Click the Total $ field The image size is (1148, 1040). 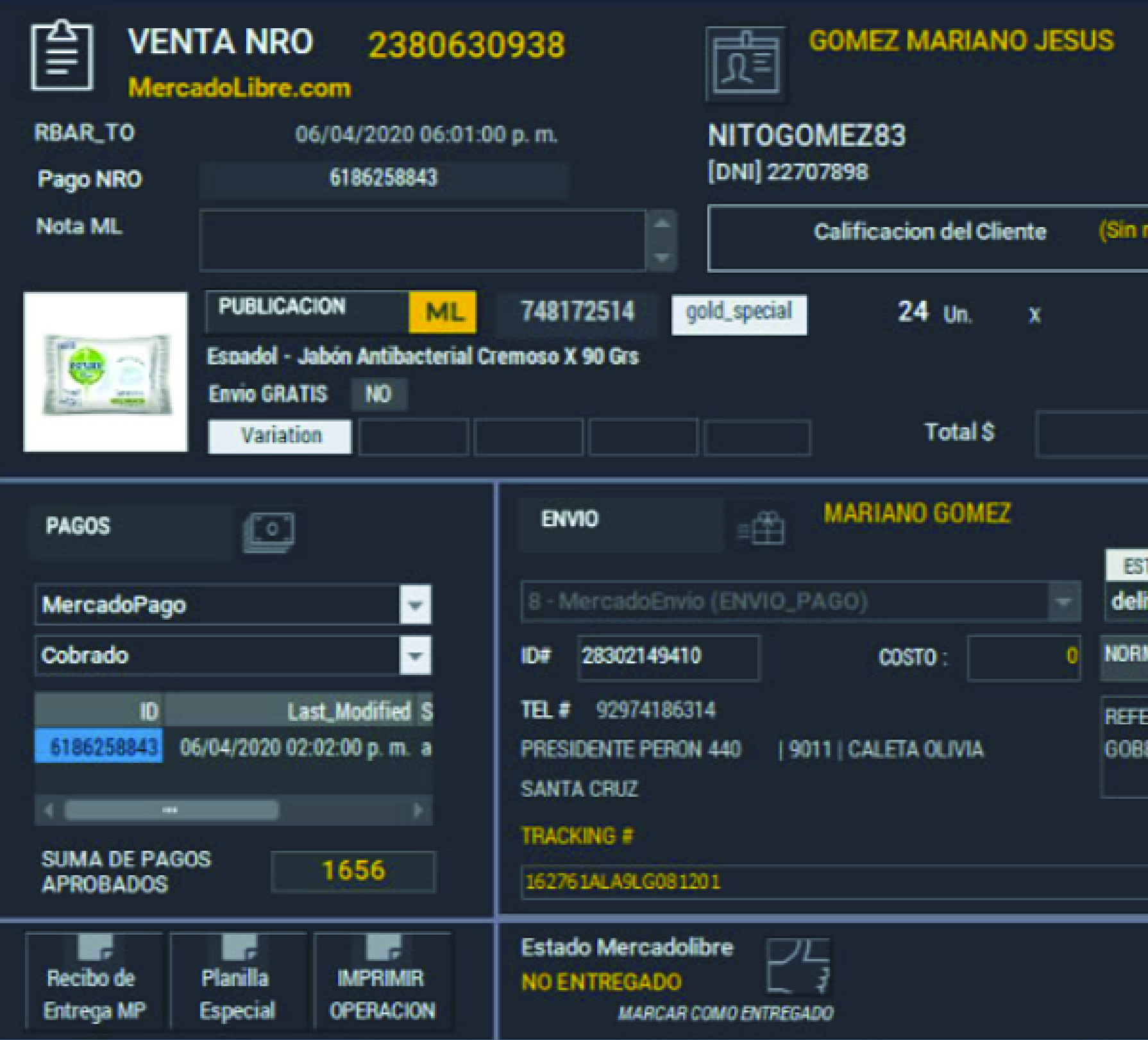tap(1092, 434)
